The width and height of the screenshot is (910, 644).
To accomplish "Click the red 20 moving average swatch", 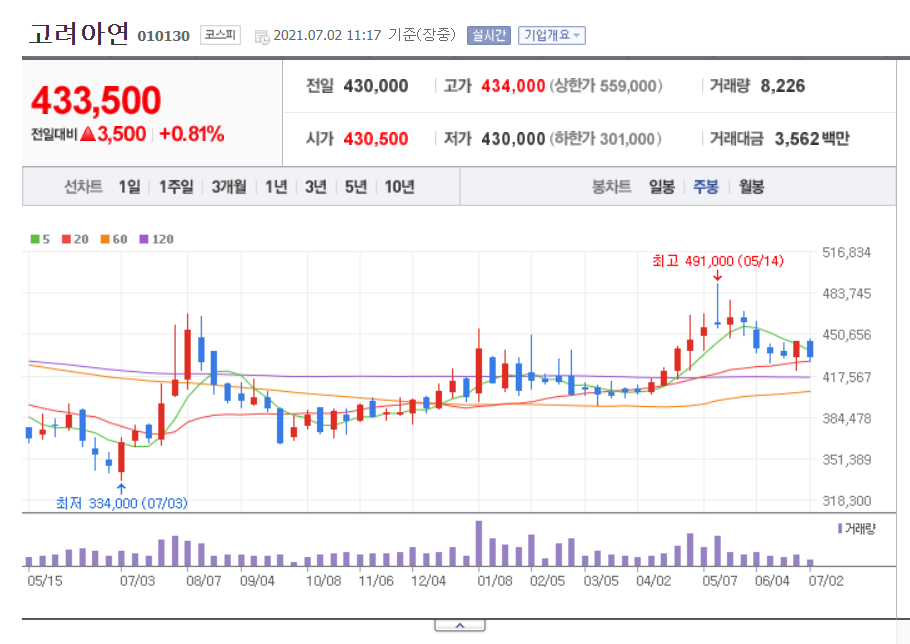I will pyautogui.click(x=67, y=239).
